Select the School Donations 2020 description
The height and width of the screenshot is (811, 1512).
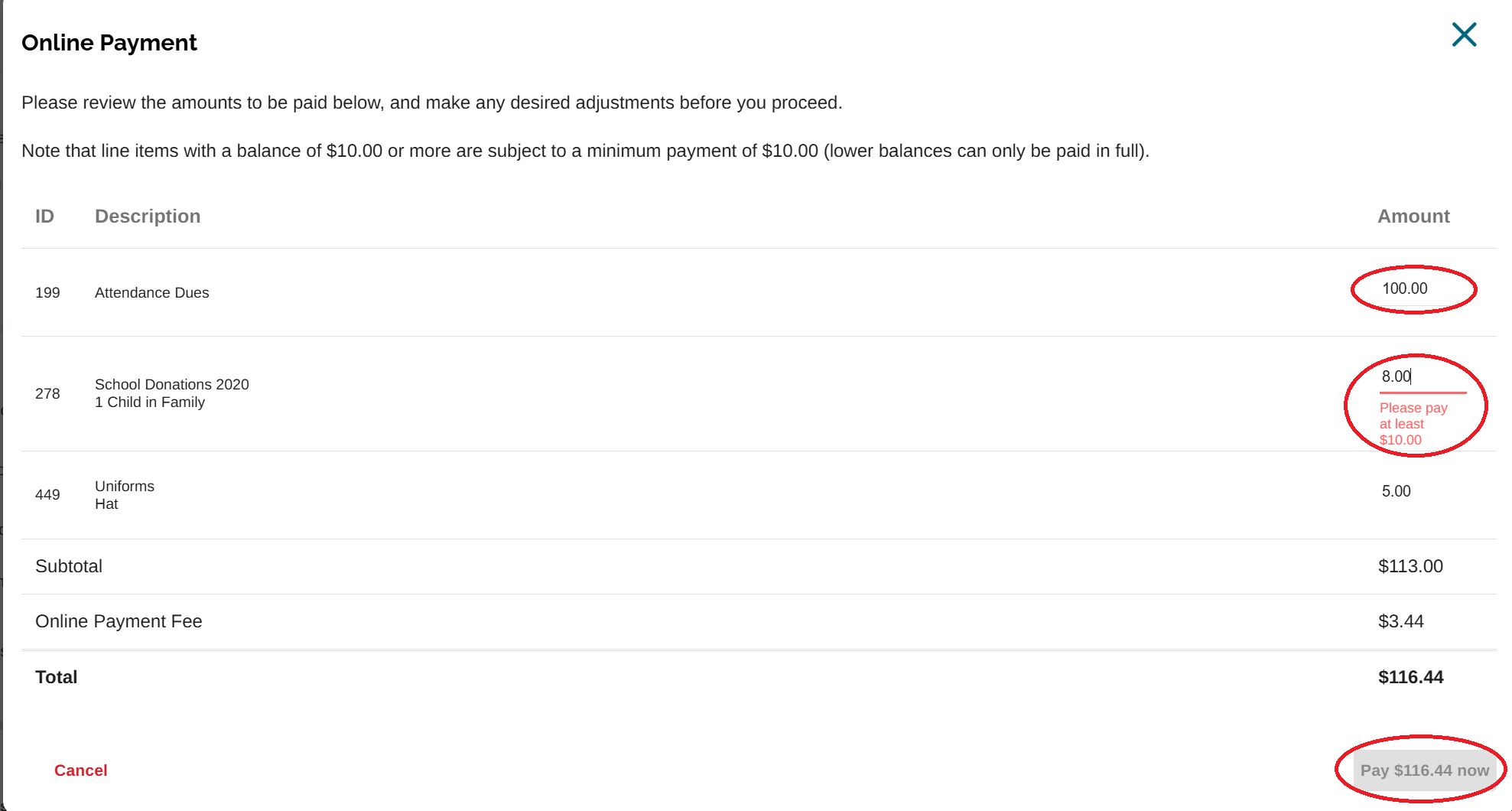171,384
